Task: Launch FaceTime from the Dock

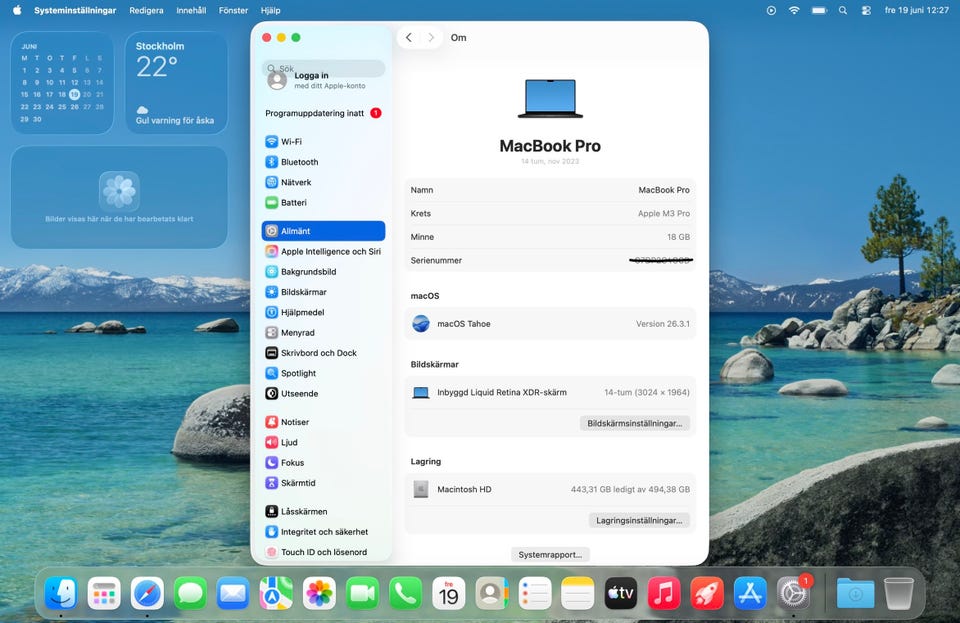Action: click(362, 593)
